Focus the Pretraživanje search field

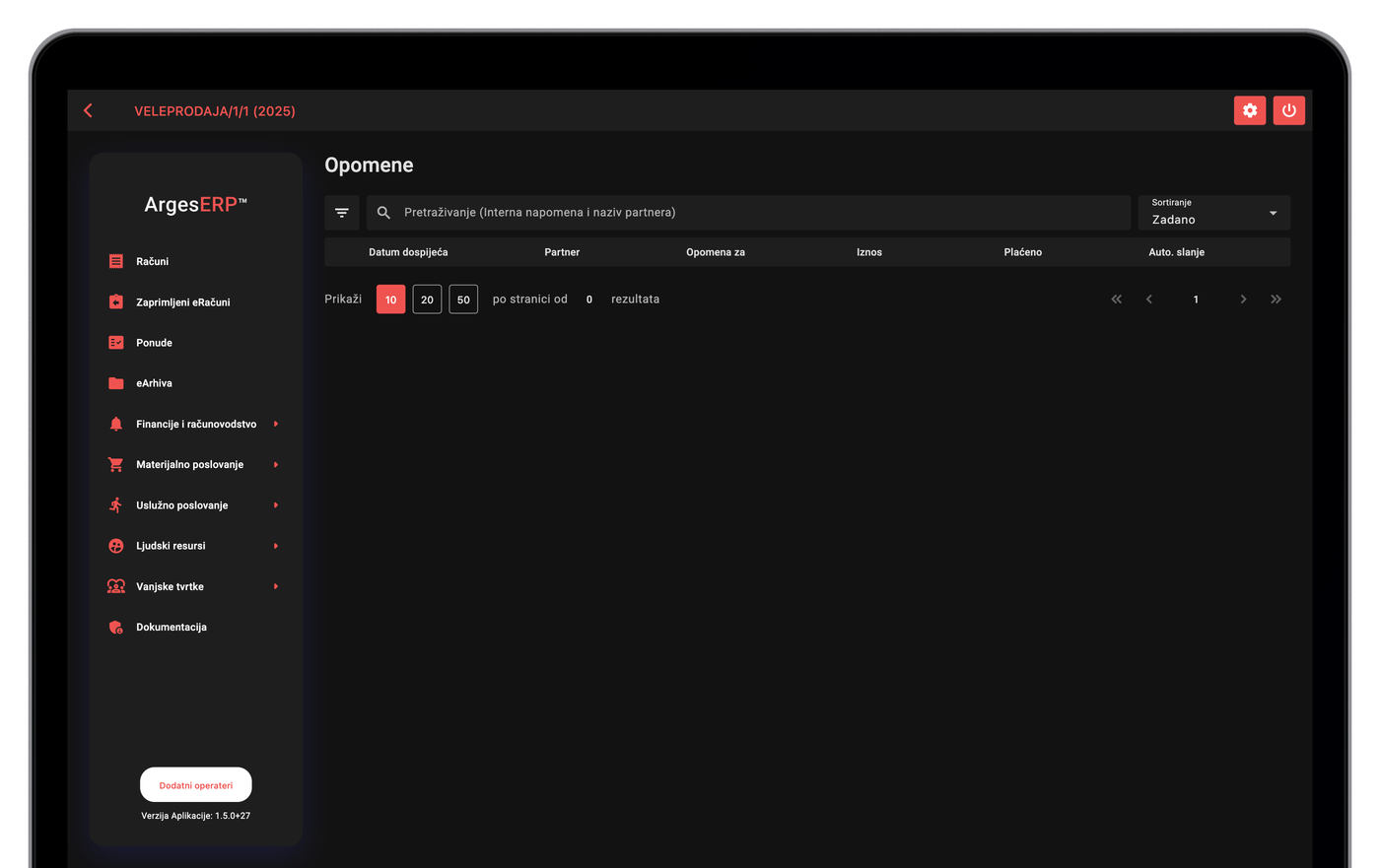click(x=748, y=213)
